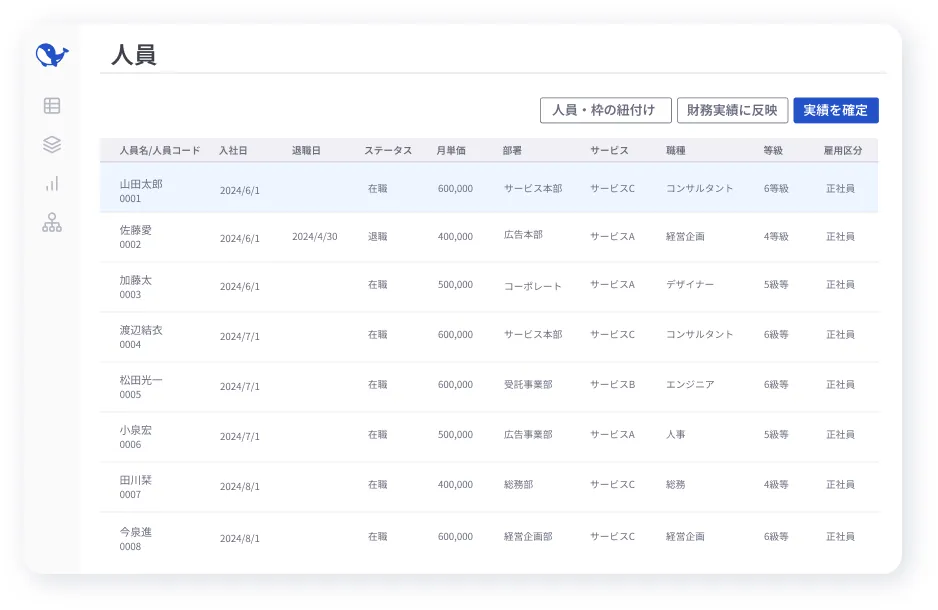Select employee 山田太郎 0001

click(x=141, y=191)
